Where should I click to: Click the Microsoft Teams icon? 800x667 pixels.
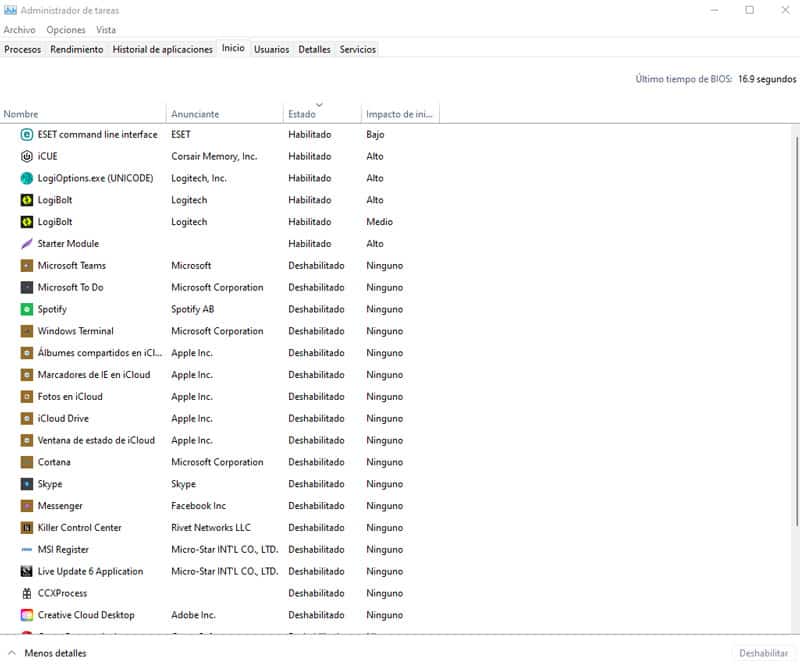click(x=27, y=266)
